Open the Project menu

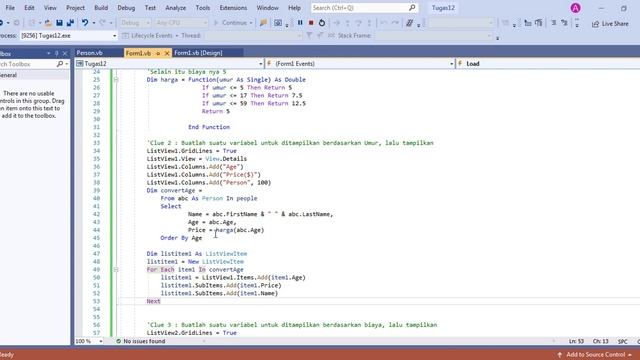tap(76, 8)
